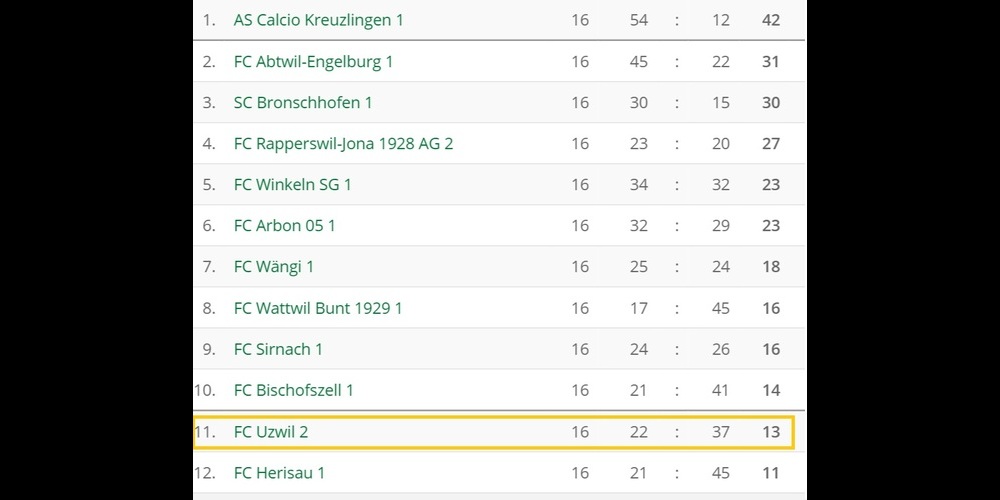Click the 27 points of Rapperswil-Jona
The height and width of the screenshot is (500, 1000).
click(x=770, y=144)
